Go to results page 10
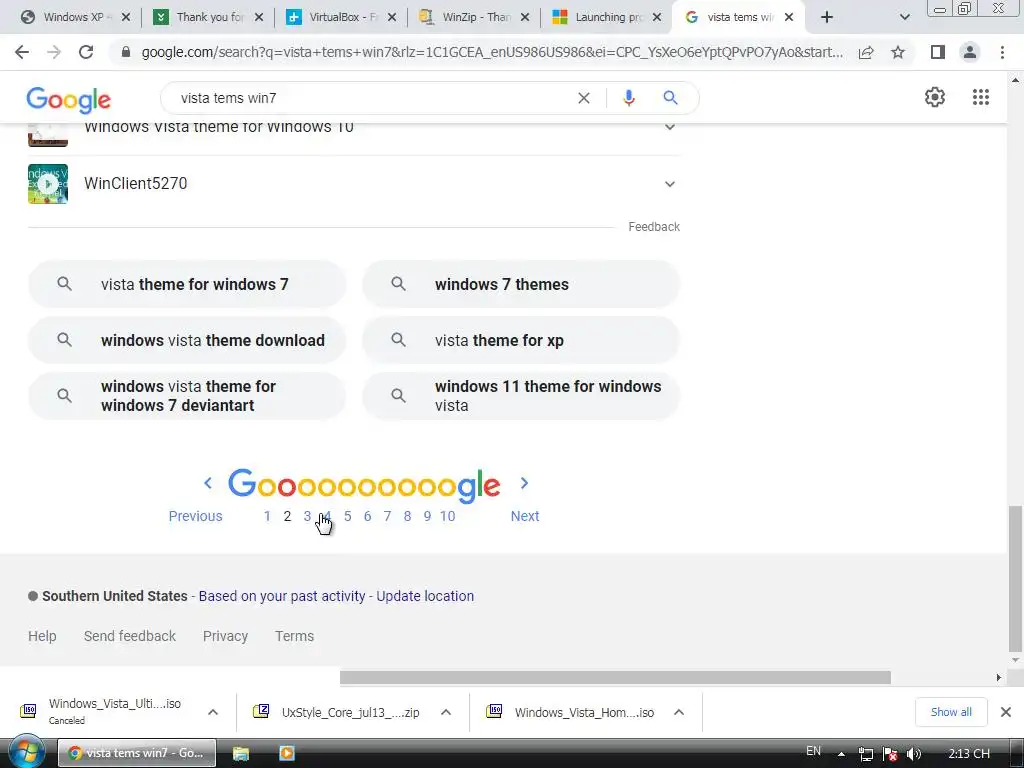The width and height of the screenshot is (1024, 768). pyautogui.click(x=447, y=516)
